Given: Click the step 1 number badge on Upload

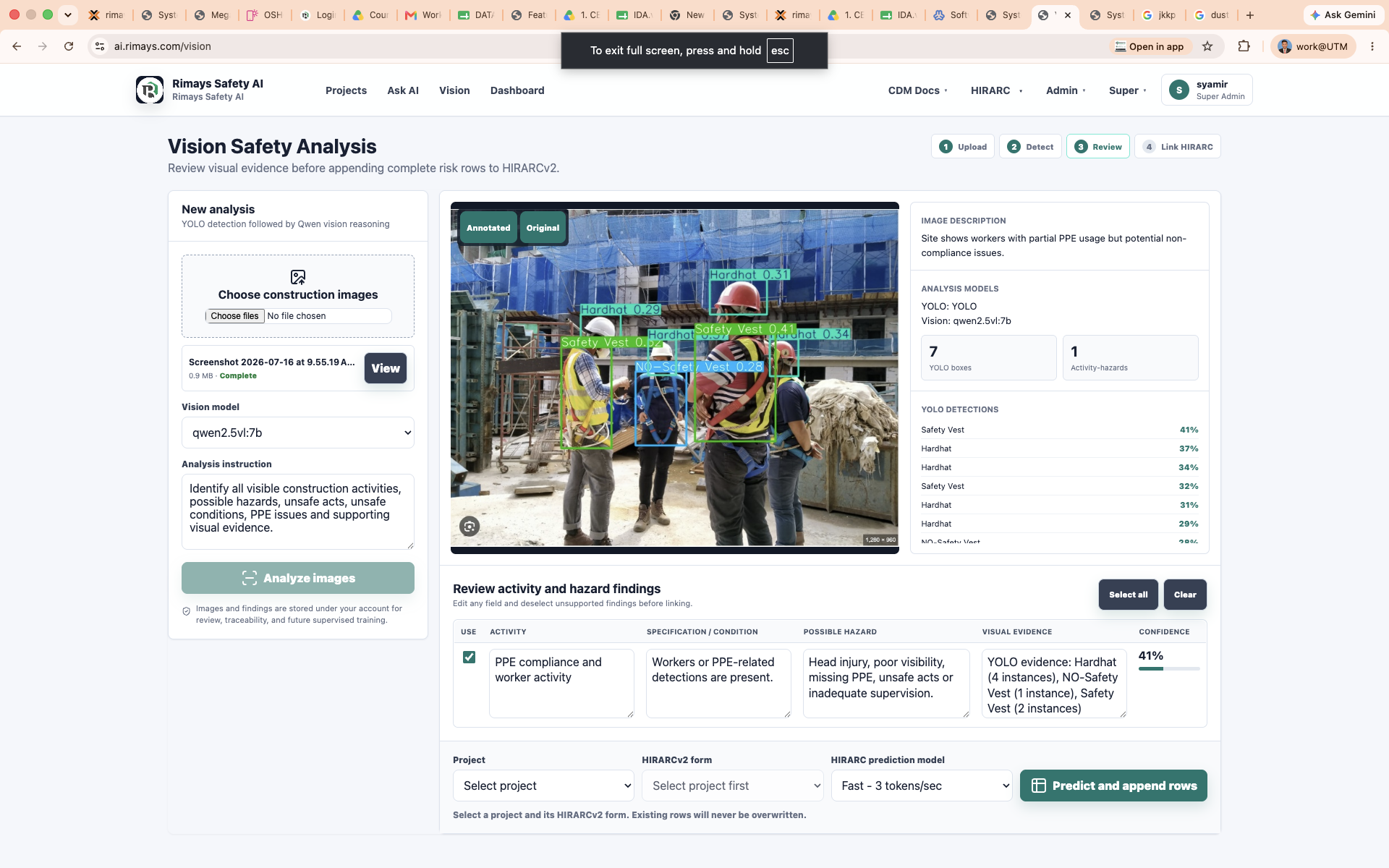Looking at the screenshot, I should pos(946,147).
